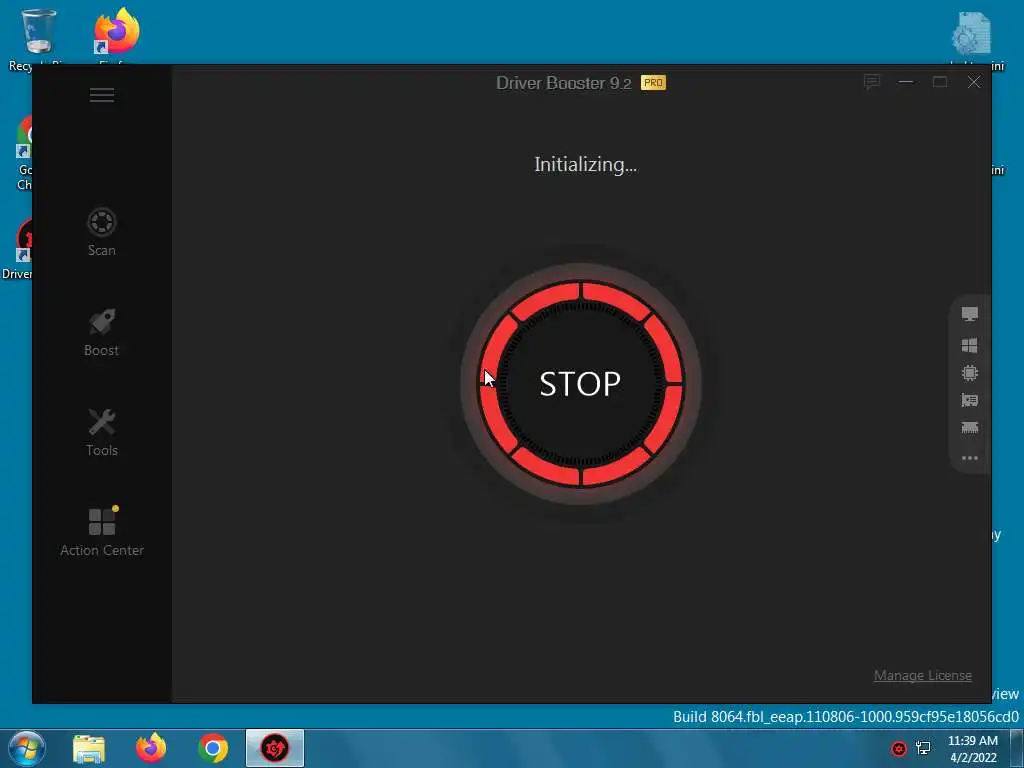Select Driver Booster taskbar button
The height and width of the screenshot is (768, 1024).
275,748
